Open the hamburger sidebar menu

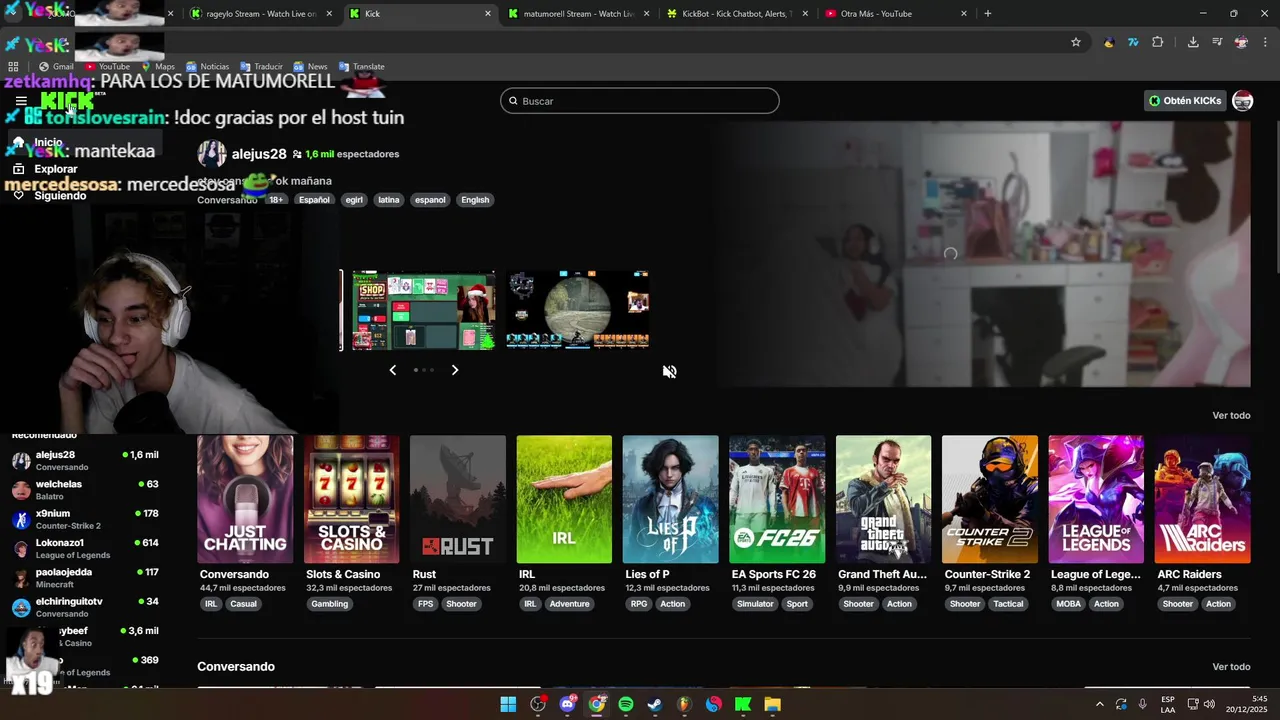coord(21,101)
